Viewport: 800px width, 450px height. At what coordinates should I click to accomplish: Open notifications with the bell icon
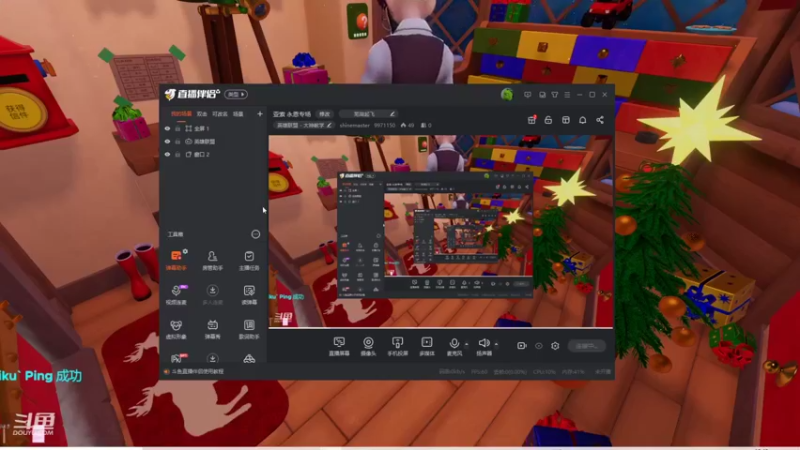point(583,120)
